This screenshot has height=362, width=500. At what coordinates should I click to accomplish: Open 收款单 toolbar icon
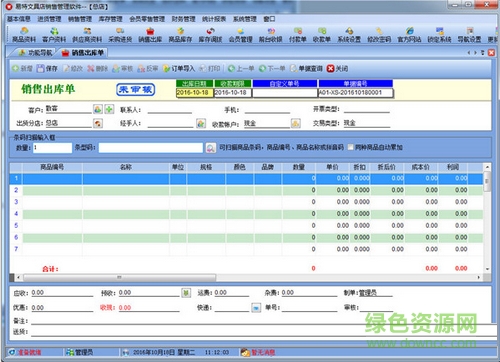[x=322, y=35]
